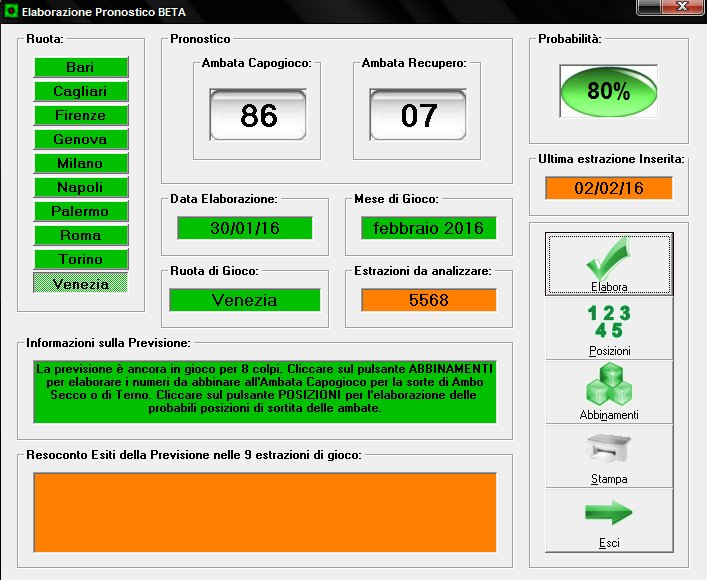Select the Cagliari wheel
Screen dimensions: 707x580
pos(81,91)
